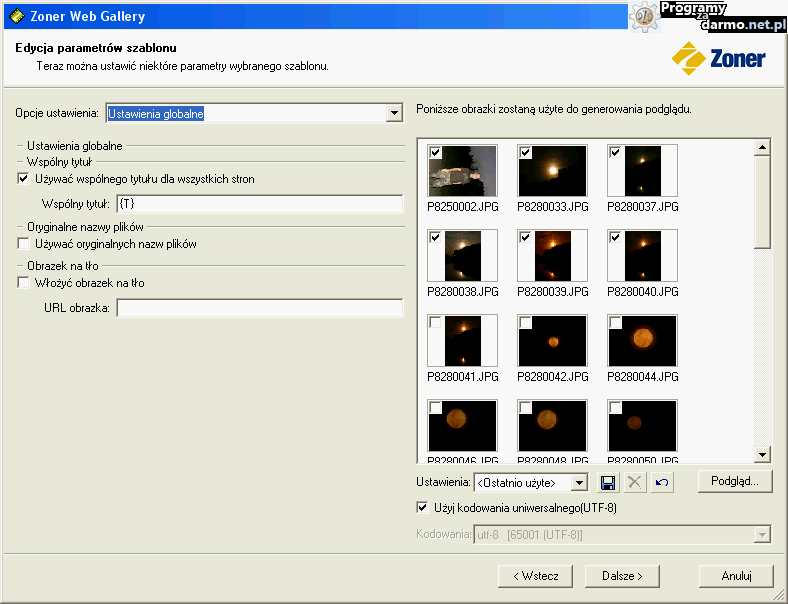Select the P8280039.JPG moon thumbnail
788x604 pixels.
[552, 256]
